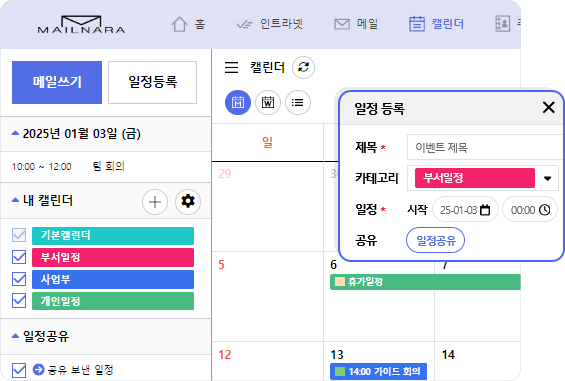Open the start time clock icon
565x381 pixels.
544,210
